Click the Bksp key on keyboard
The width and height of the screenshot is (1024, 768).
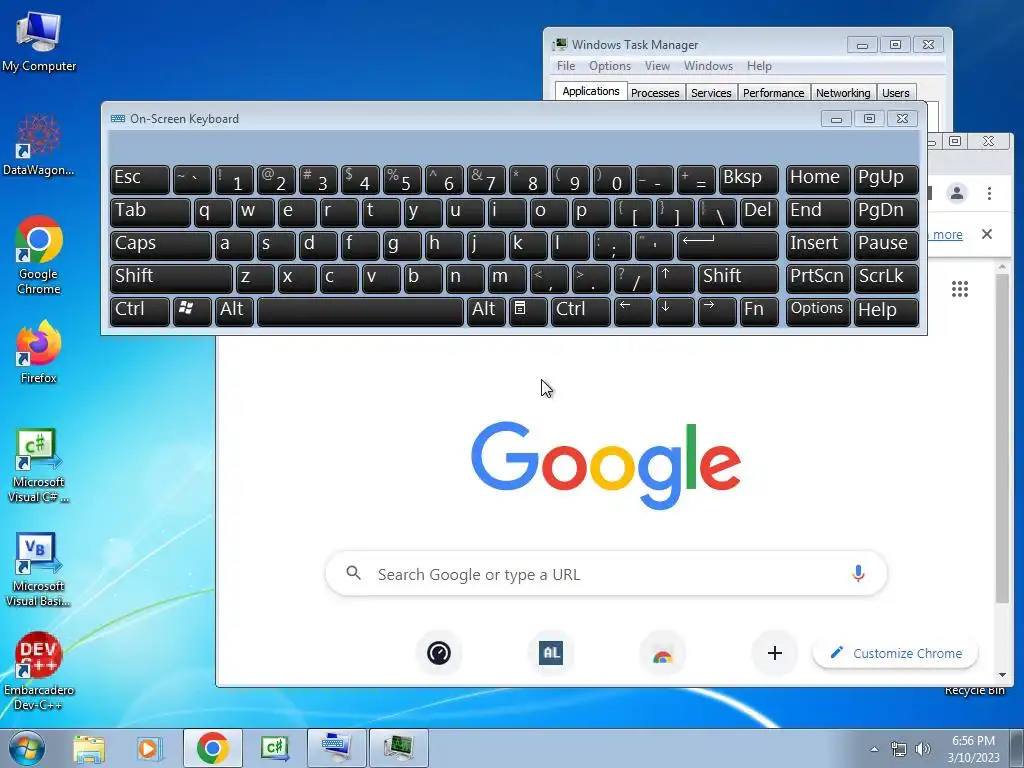point(748,179)
